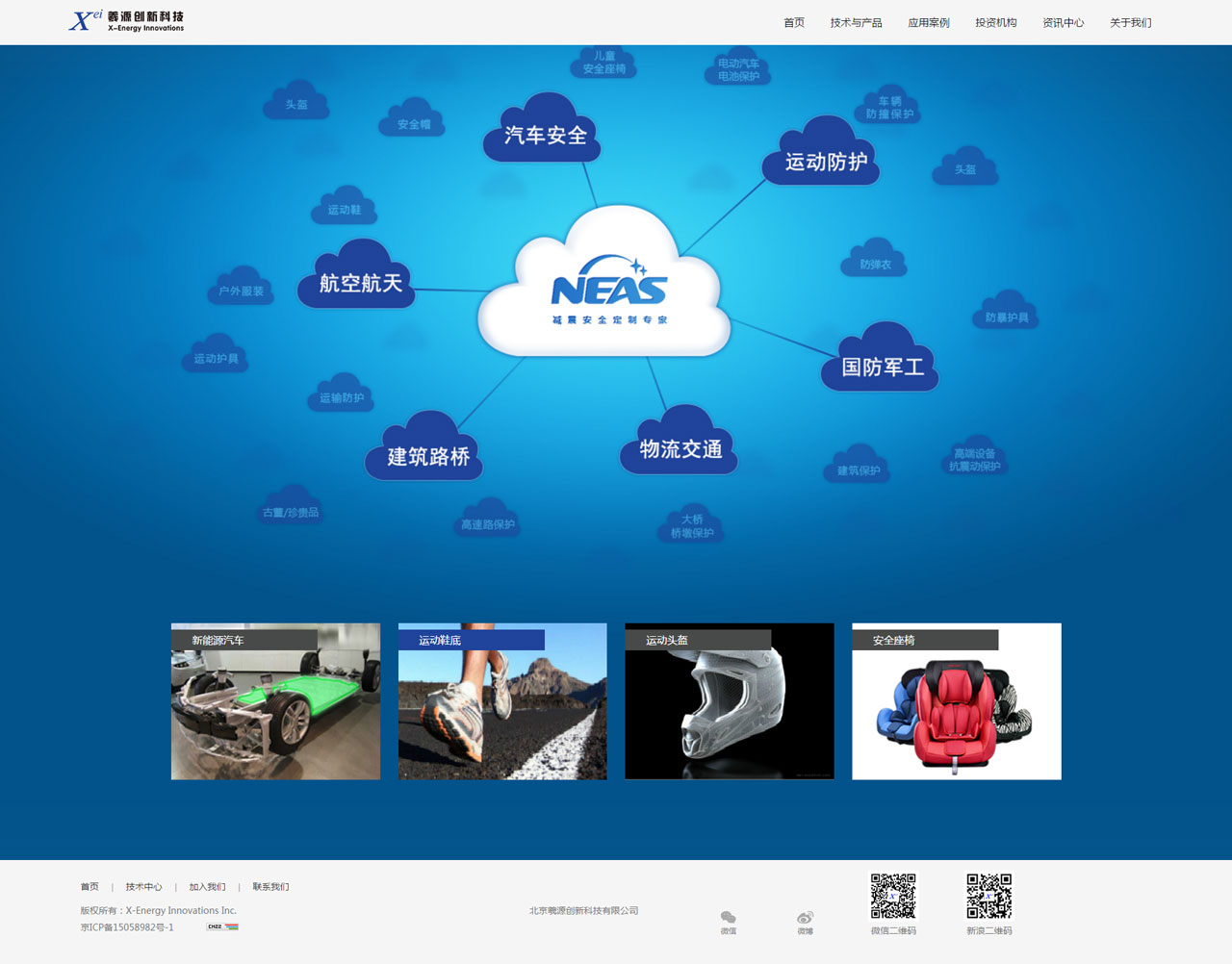
Task: Click the 微信二维码 QR code image
Action: (x=893, y=897)
